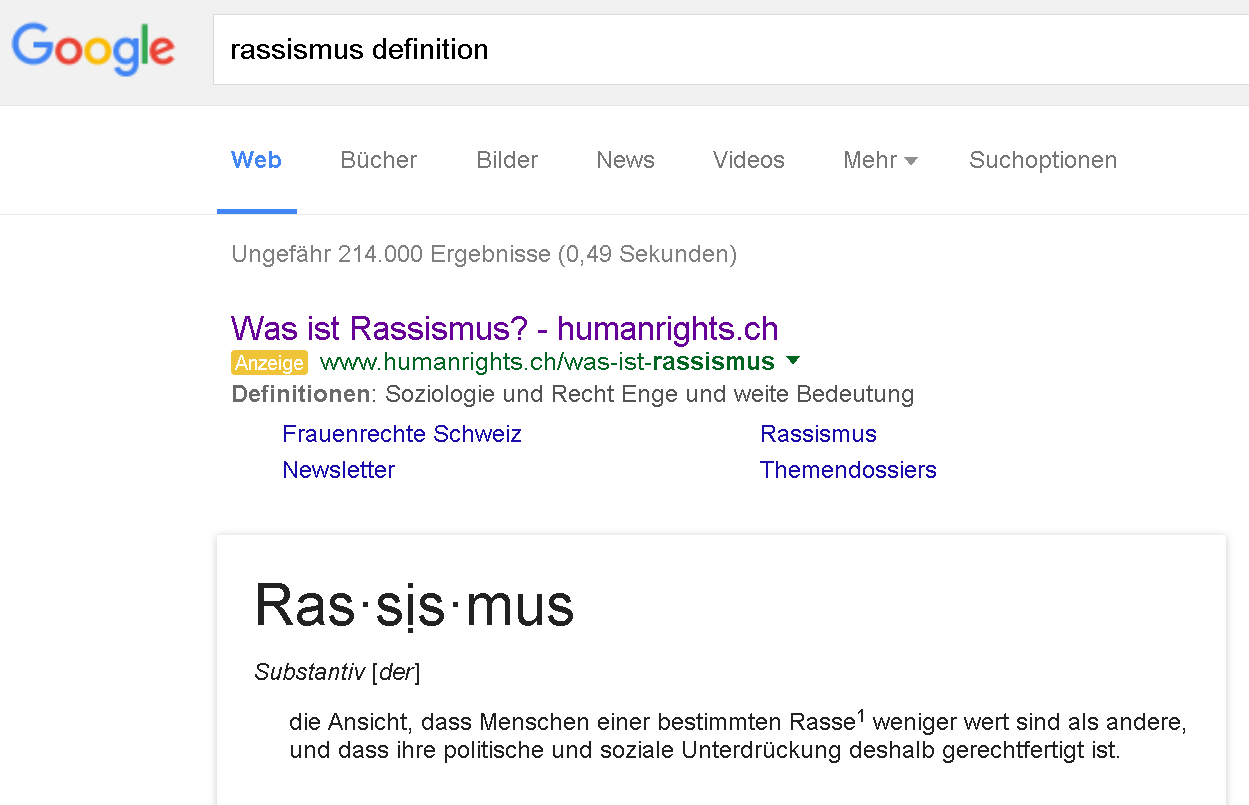This screenshot has width=1249, height=805.
Task: Click the Google logo
Action: point(93,49)
